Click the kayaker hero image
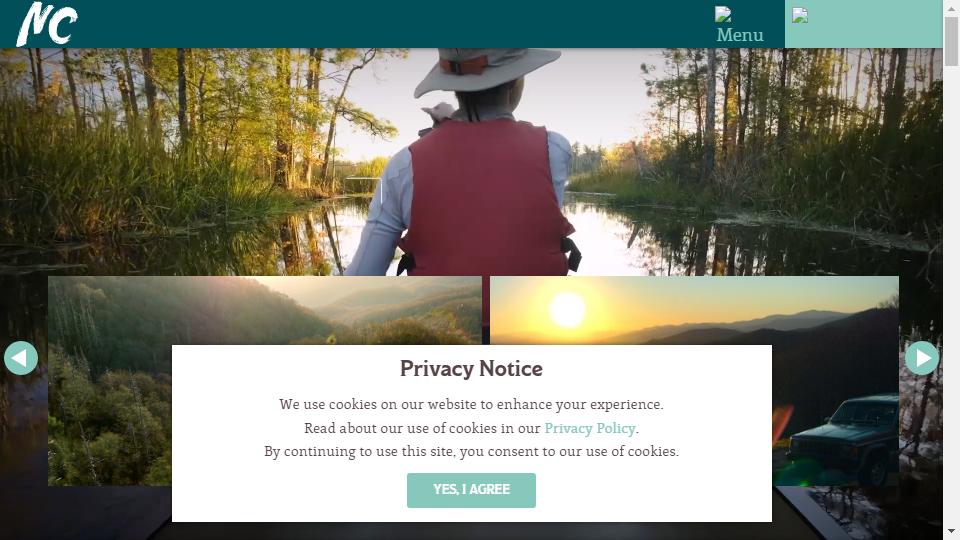960x540 pixels. (471, 162)
